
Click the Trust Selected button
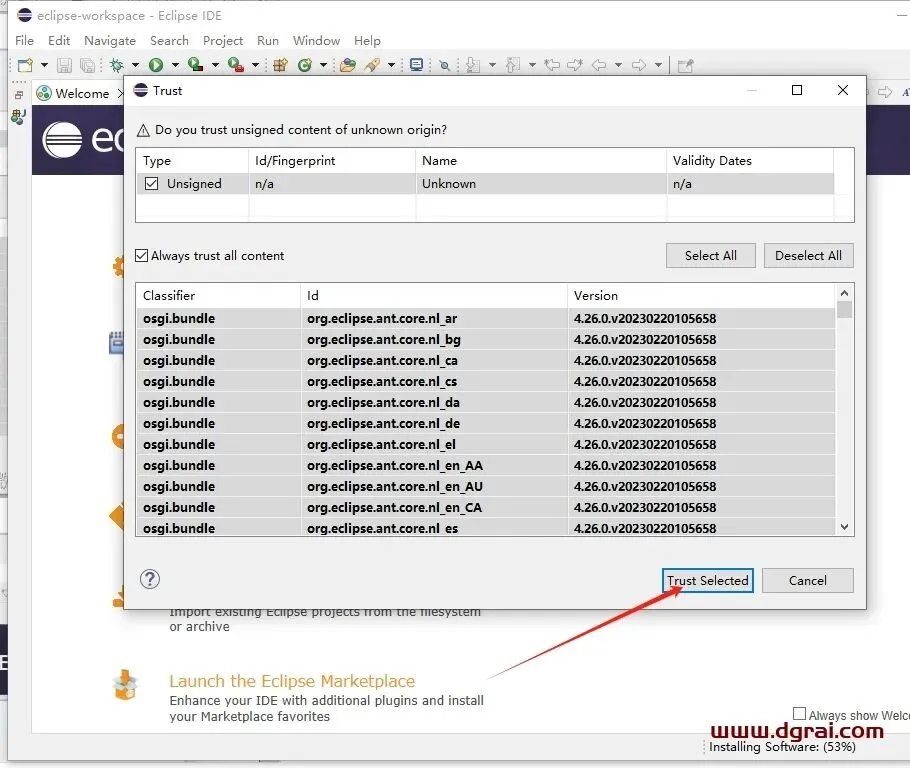(x=707, y=580)
